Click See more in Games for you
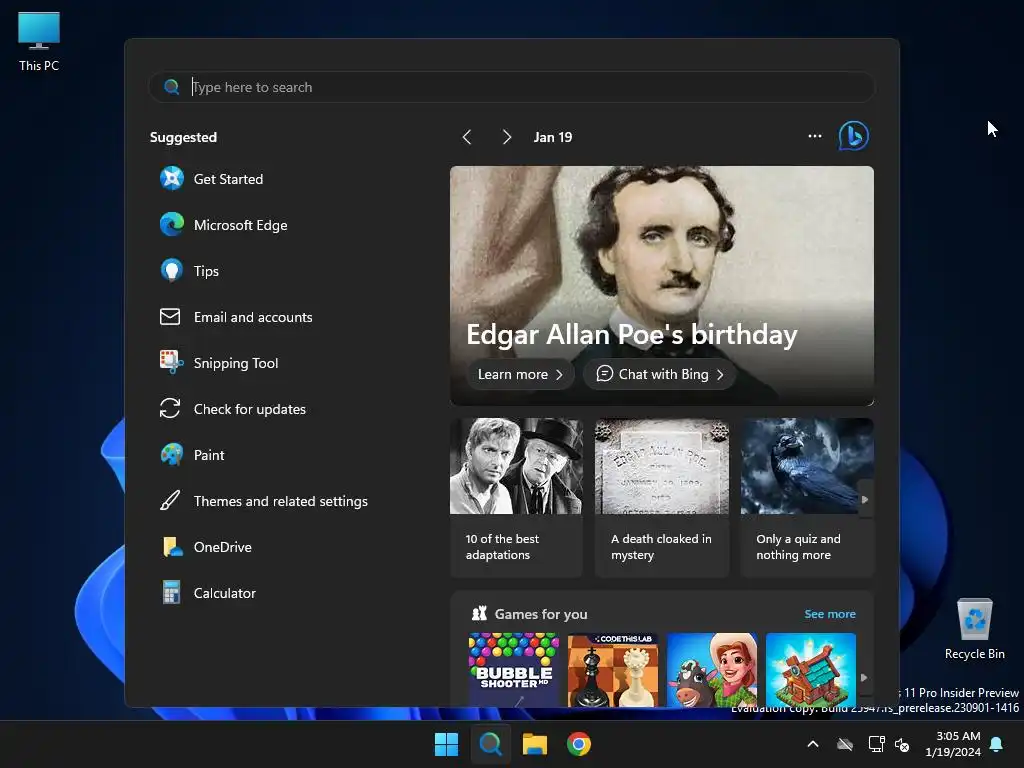1024x768 pixels. tap(830, 614)
